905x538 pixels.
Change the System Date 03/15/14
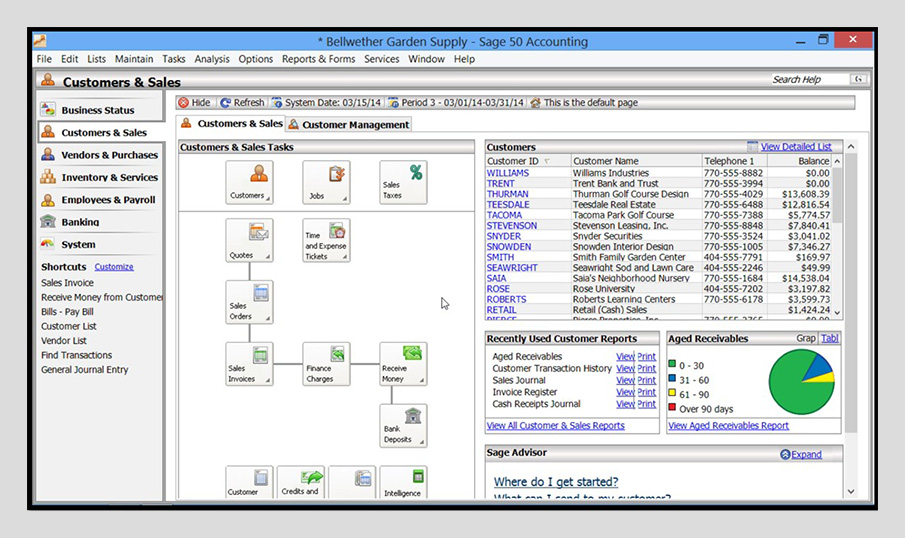click(x=327, y=103)
